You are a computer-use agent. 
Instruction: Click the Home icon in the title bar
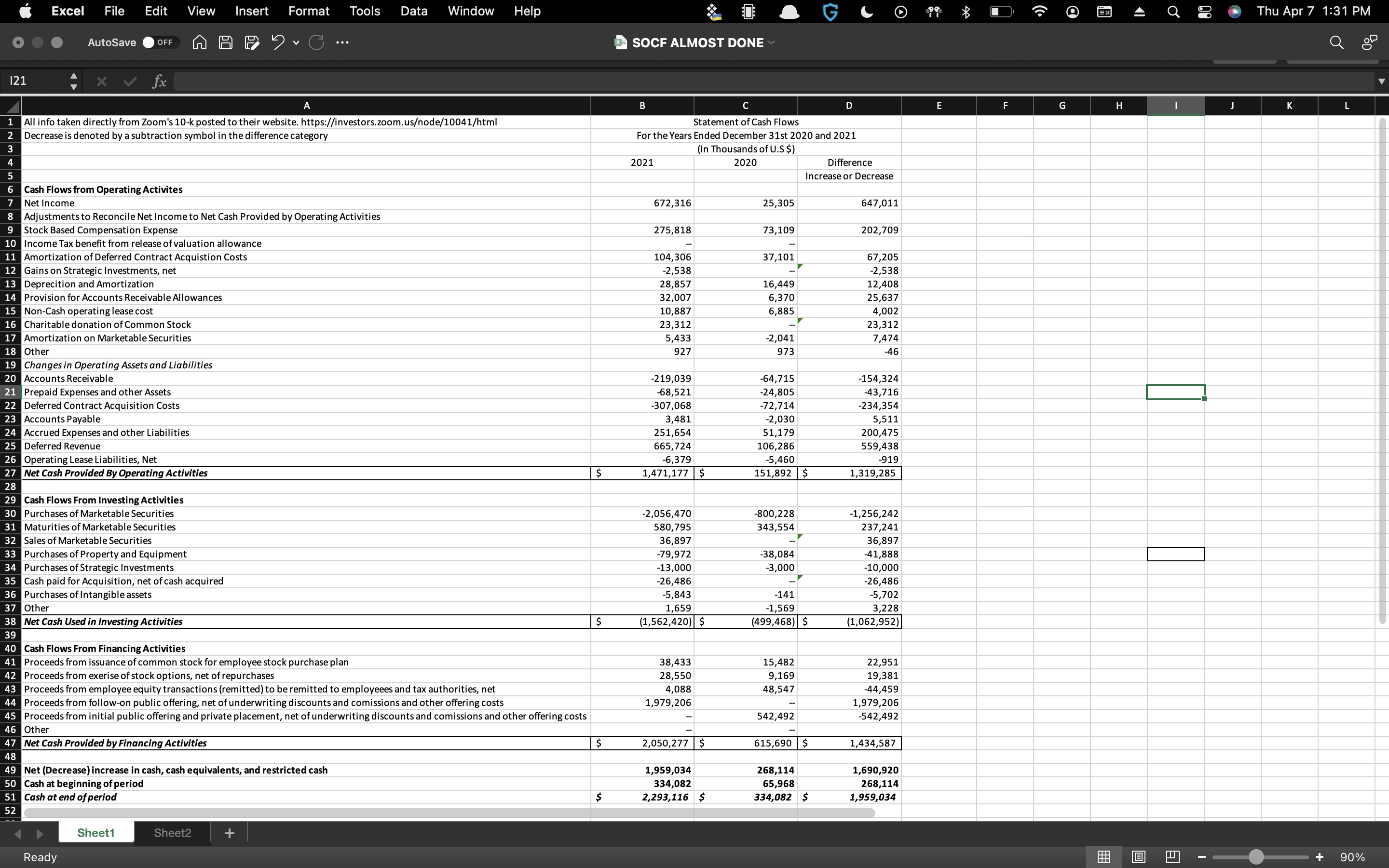point(199,42)
